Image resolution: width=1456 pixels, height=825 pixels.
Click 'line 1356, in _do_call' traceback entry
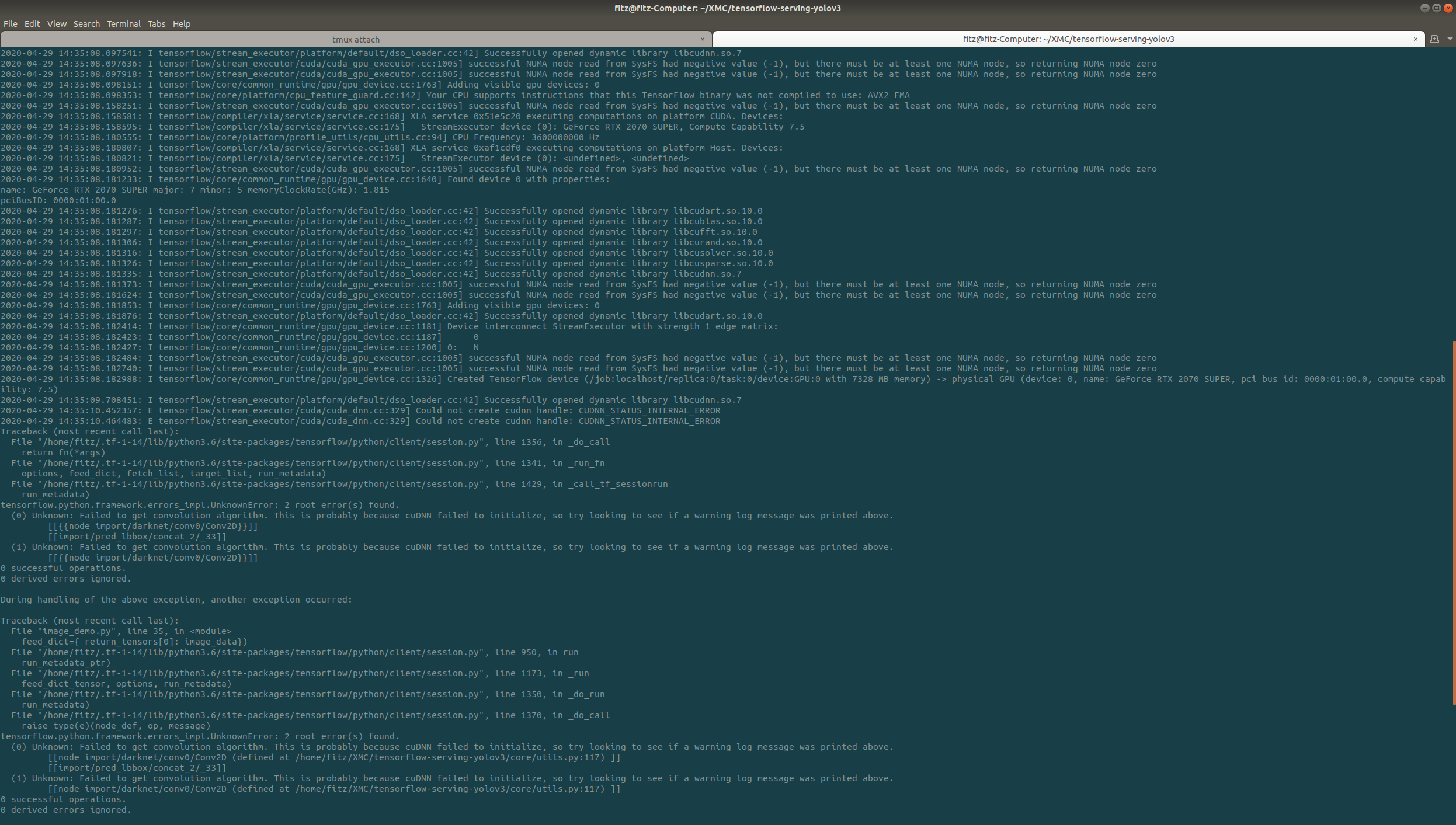click(552, 442)
